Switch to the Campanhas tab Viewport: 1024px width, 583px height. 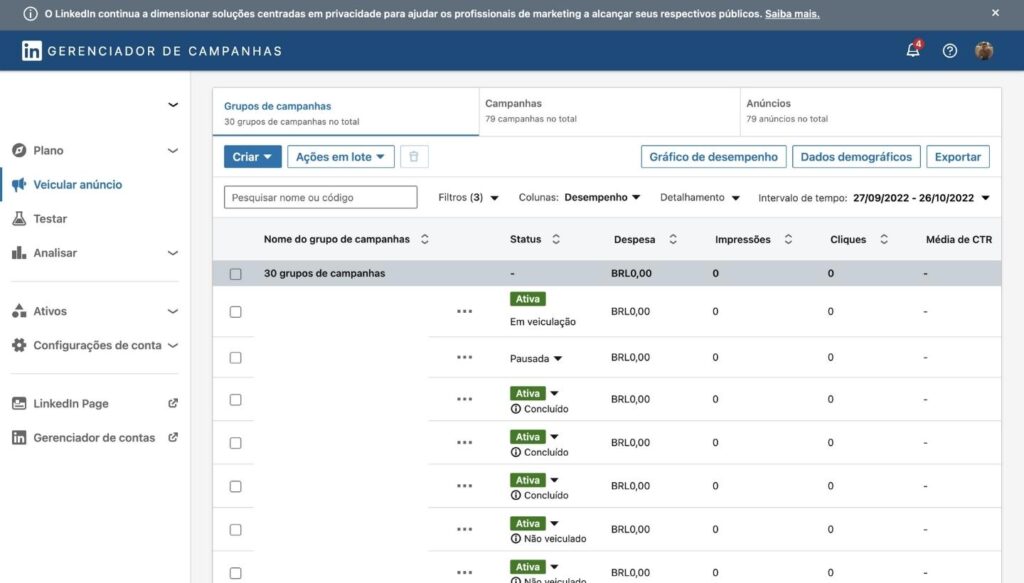[609, 110]
